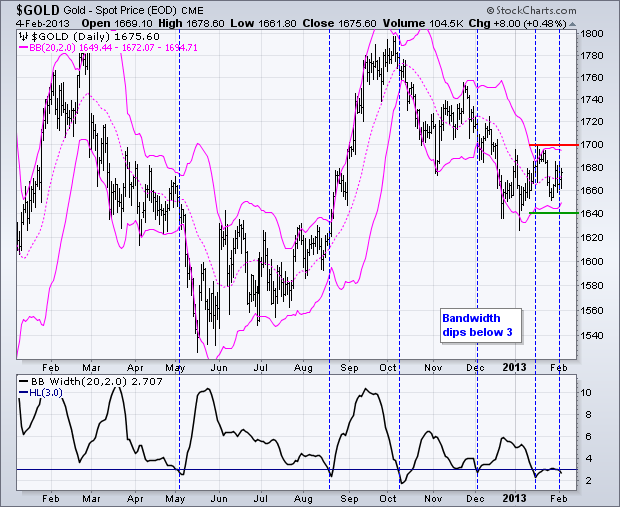
Task: Click the 2013 label under the BB Width panel
Action: tap(514, 498)
